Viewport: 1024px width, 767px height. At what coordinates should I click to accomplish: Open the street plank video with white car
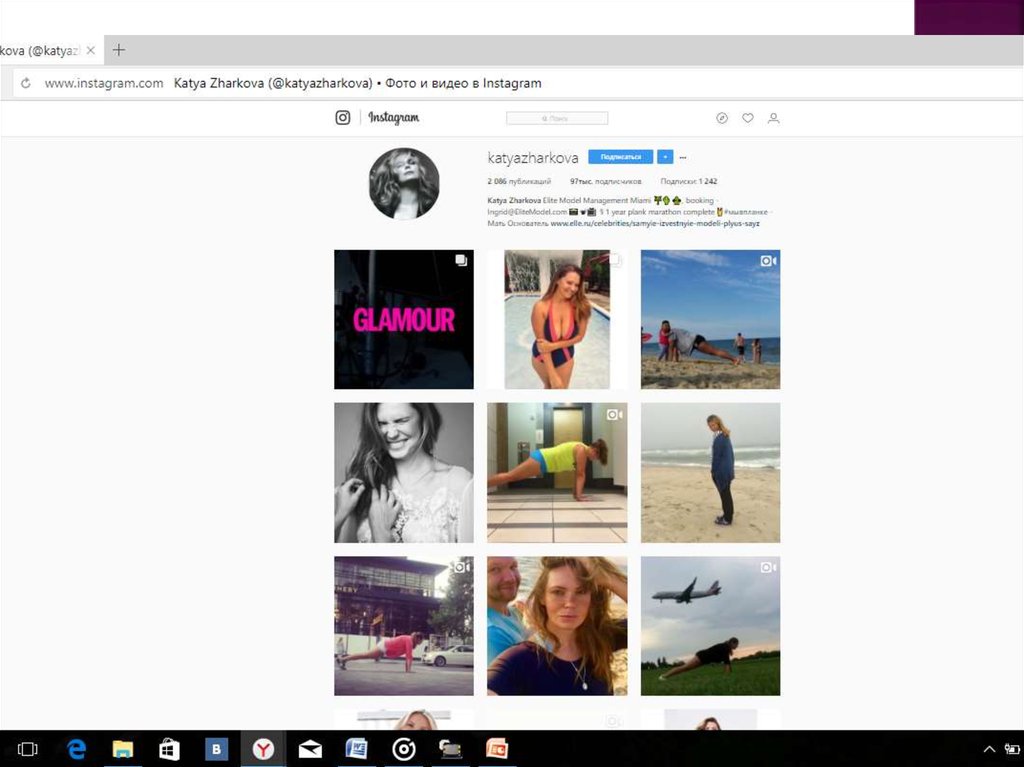click(404, 626)
